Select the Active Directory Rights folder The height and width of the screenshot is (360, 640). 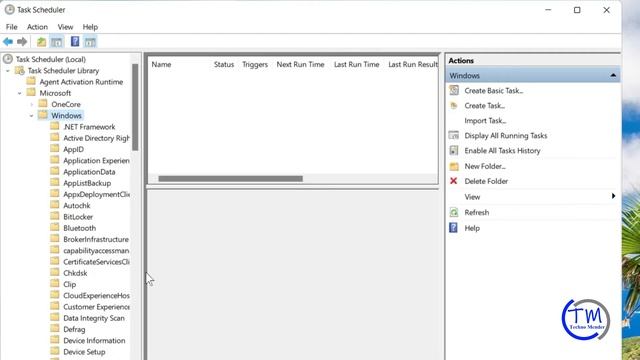coord(96,138)
